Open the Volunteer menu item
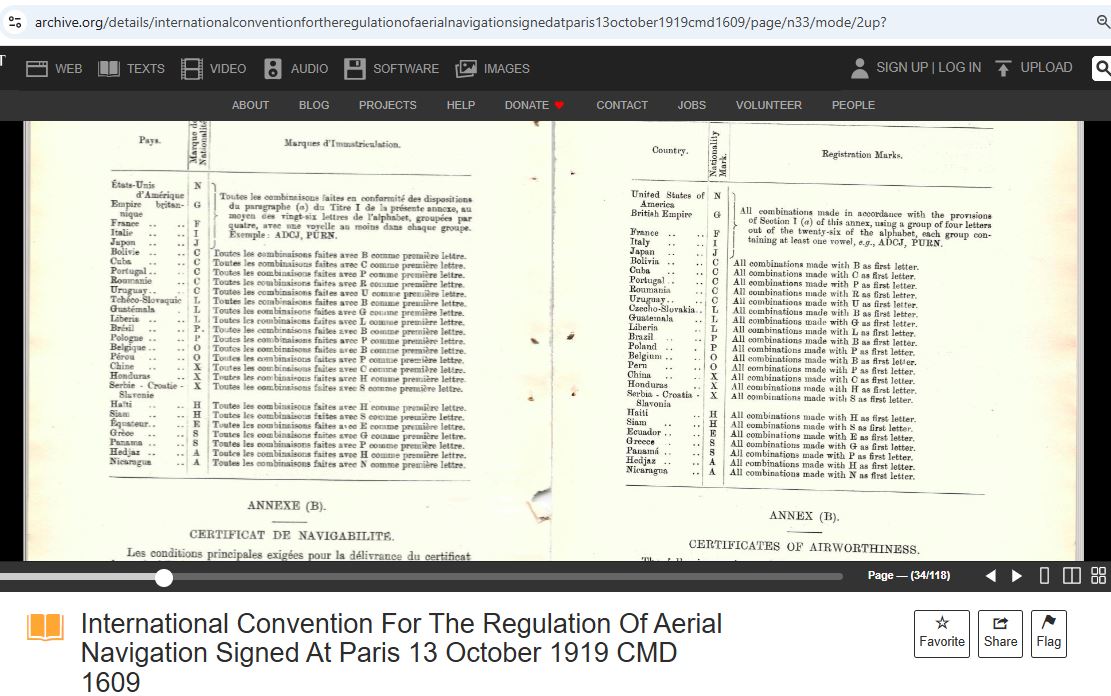 (768, 105)
